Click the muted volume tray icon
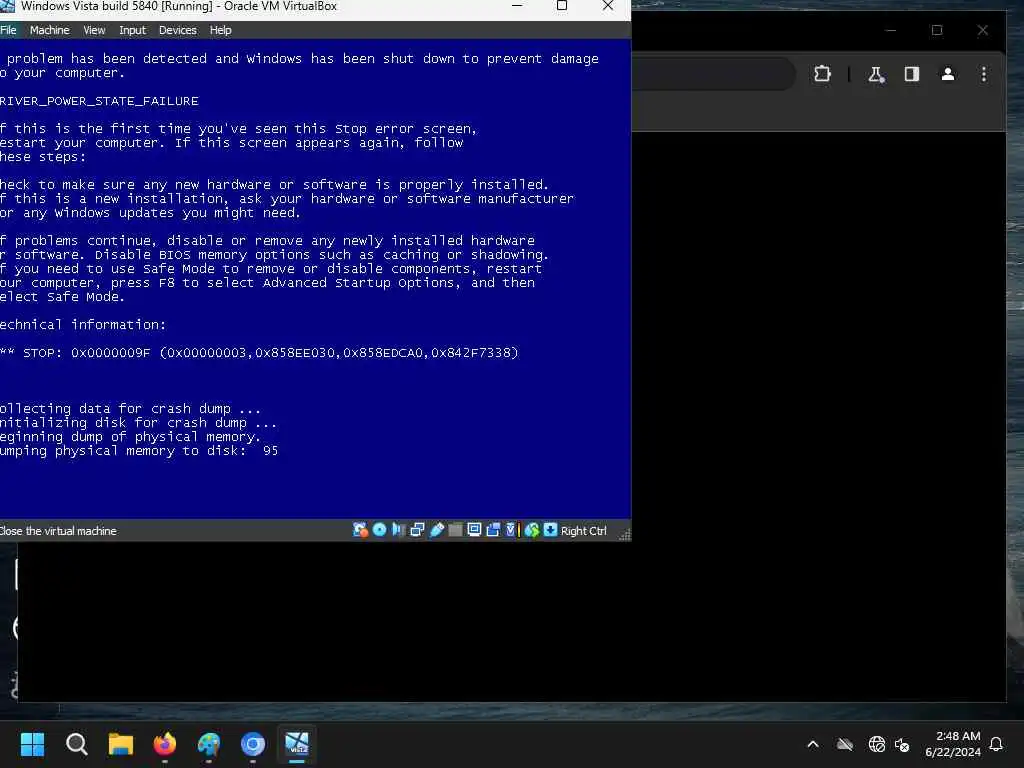1024x768 pixels. pyautogui.click(x=902, y=744)
